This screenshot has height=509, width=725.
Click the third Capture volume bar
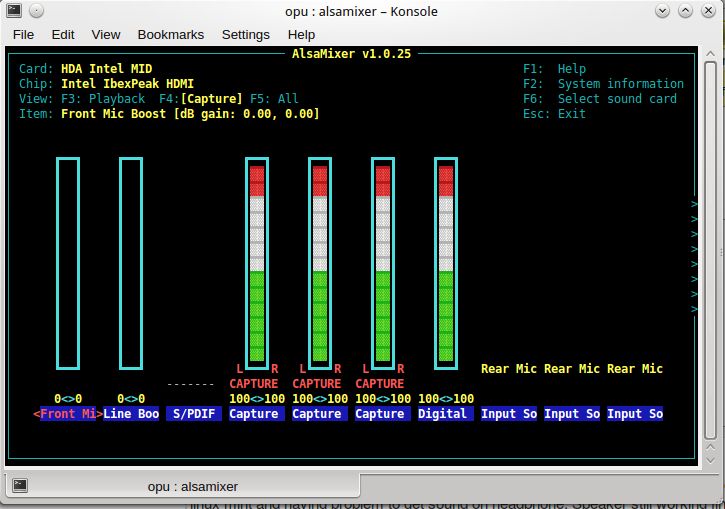[x=382, y=263]
